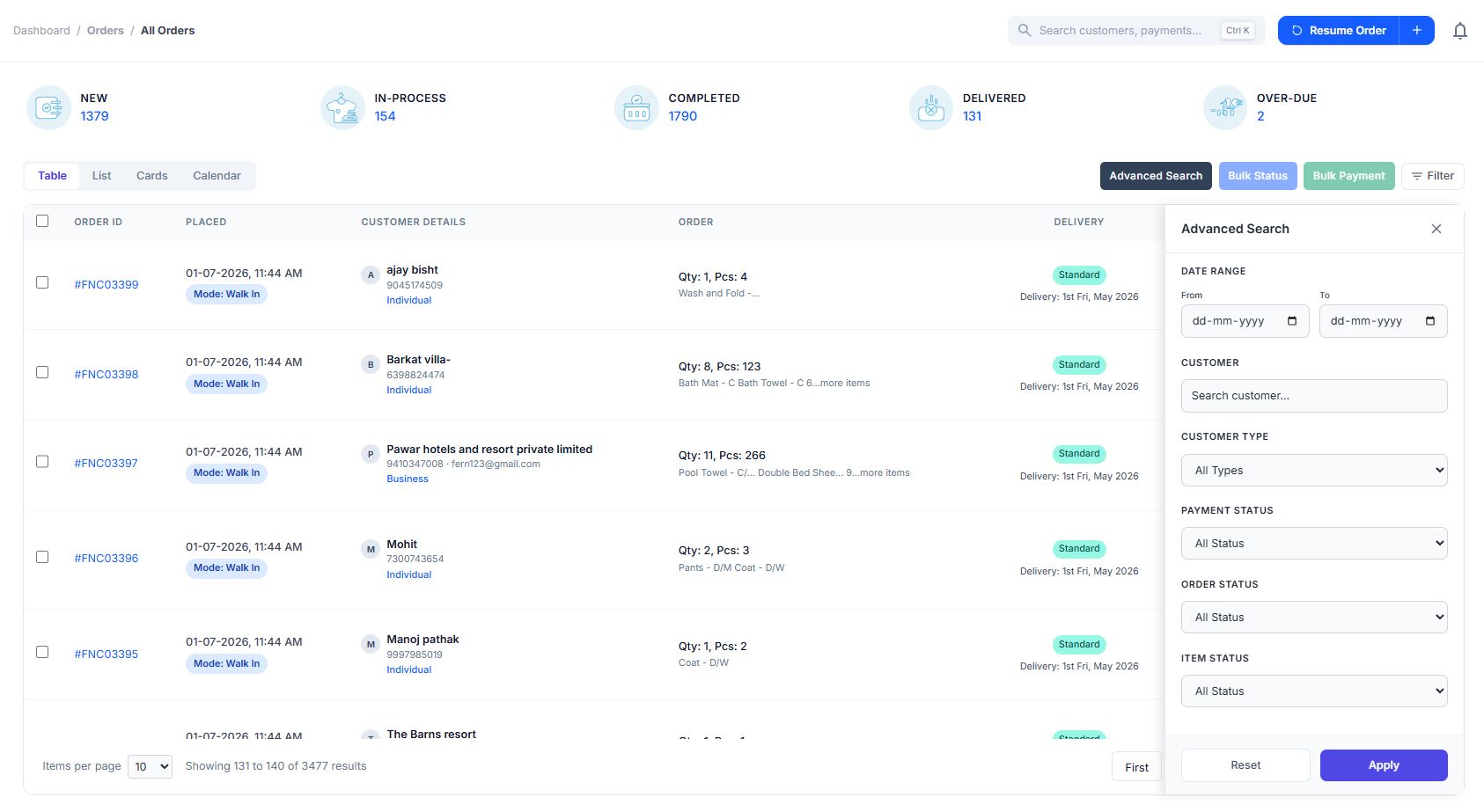Screen dimensions: 1484x812
Task: Select checkbox for order #FNC03397
Action: click(x=42, y=461)
